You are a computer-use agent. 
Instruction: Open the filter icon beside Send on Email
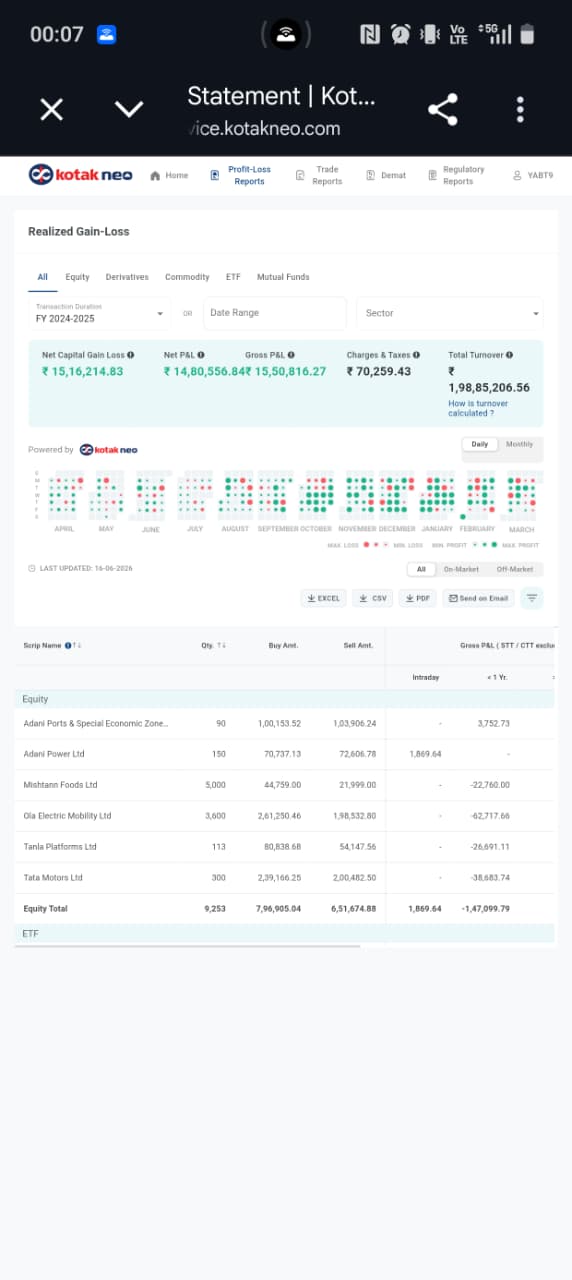coord(532,598)
